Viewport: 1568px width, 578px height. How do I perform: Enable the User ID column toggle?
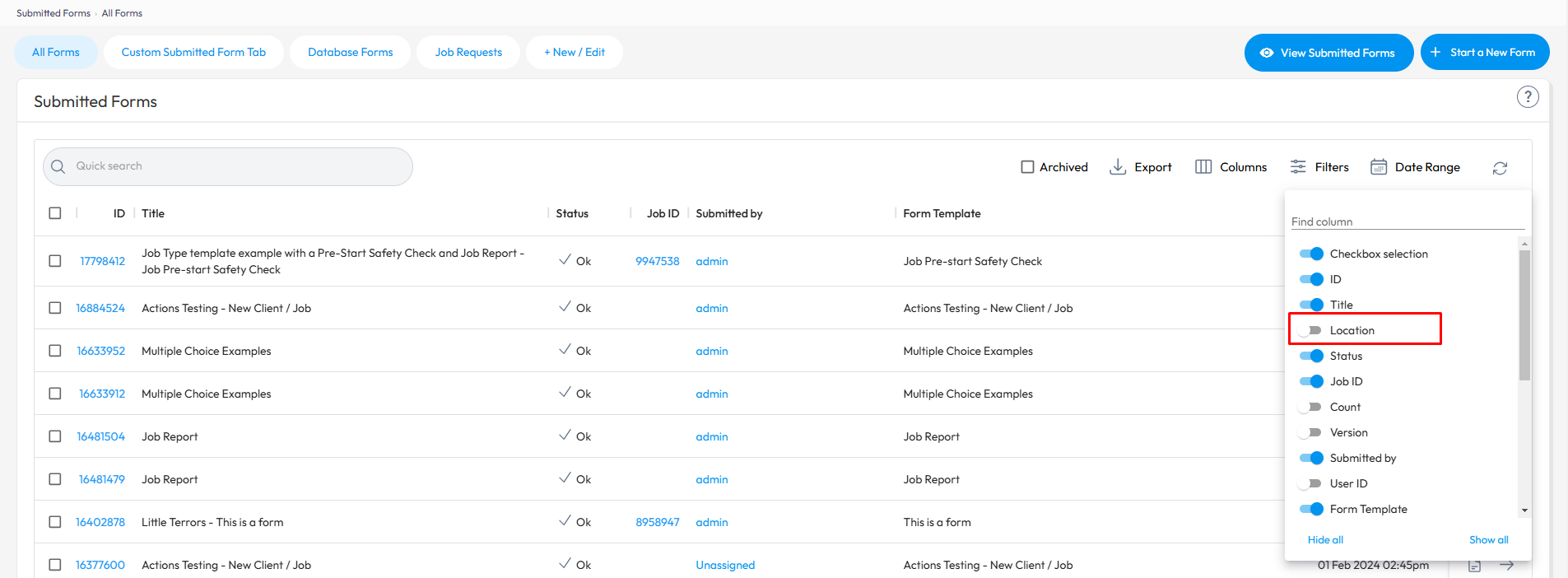[1310, 483]
